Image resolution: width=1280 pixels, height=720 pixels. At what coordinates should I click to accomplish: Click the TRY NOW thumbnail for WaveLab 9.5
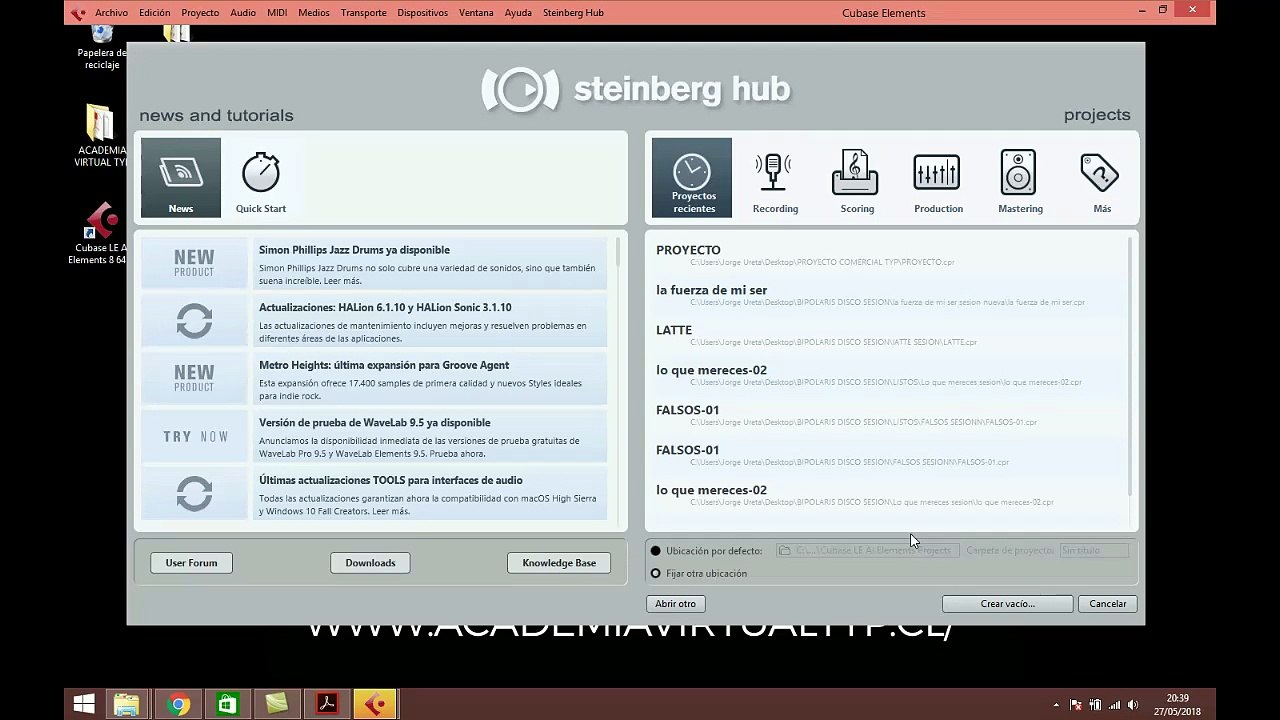coord(194,436)
